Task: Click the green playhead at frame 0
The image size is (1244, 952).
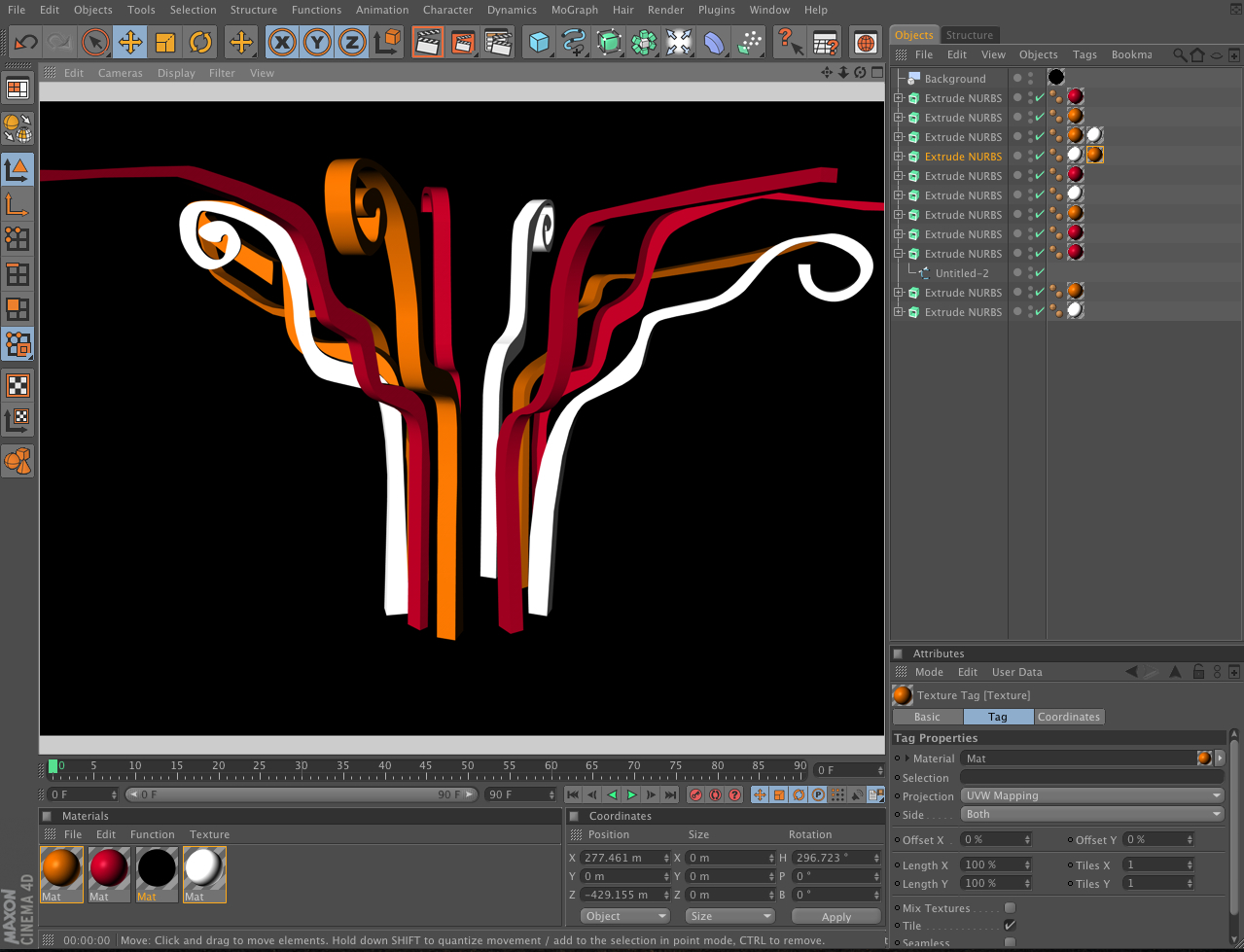Action: click(53, 766)
